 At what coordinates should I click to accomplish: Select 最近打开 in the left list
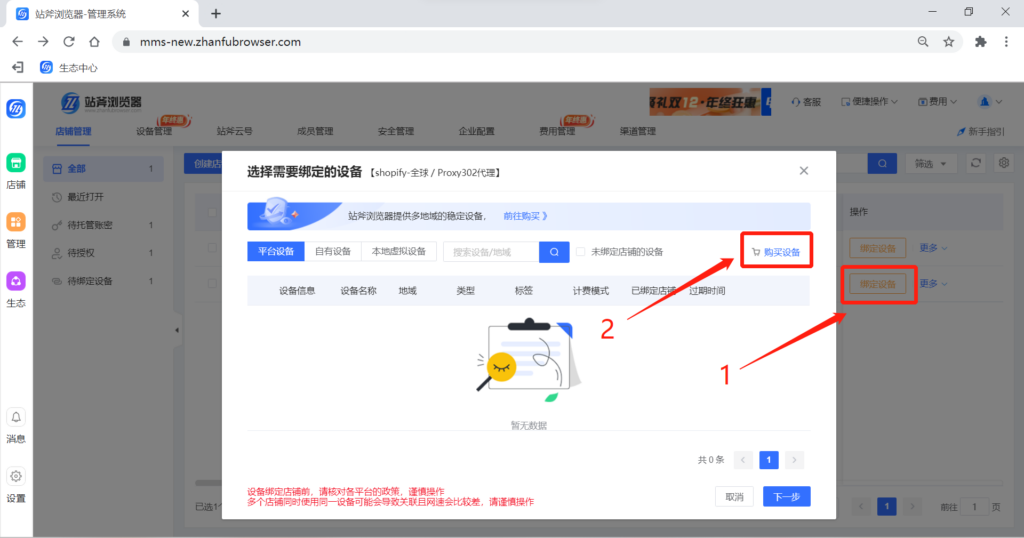coord(103,197)
